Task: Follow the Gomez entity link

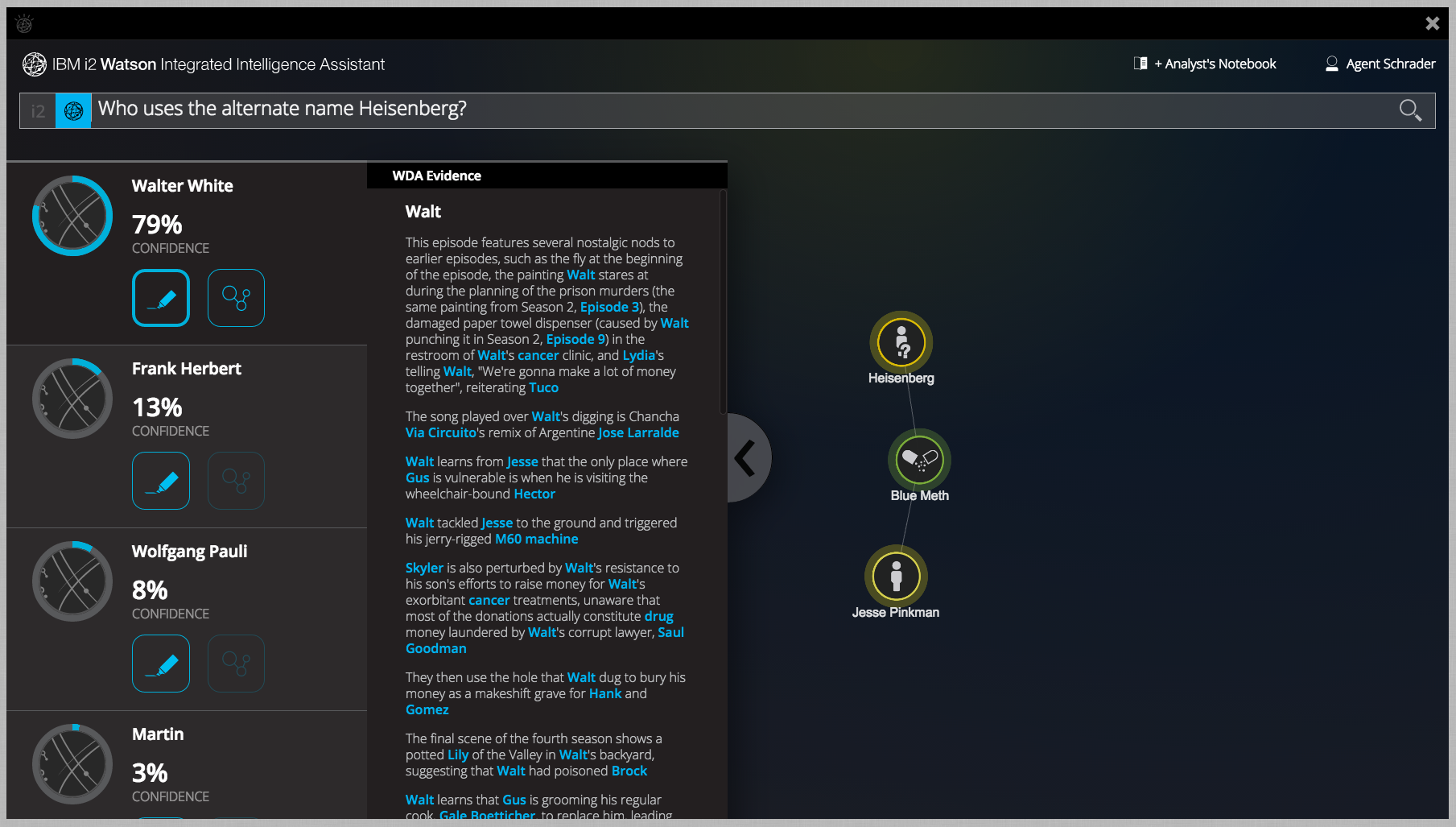Action: (427, 709)
